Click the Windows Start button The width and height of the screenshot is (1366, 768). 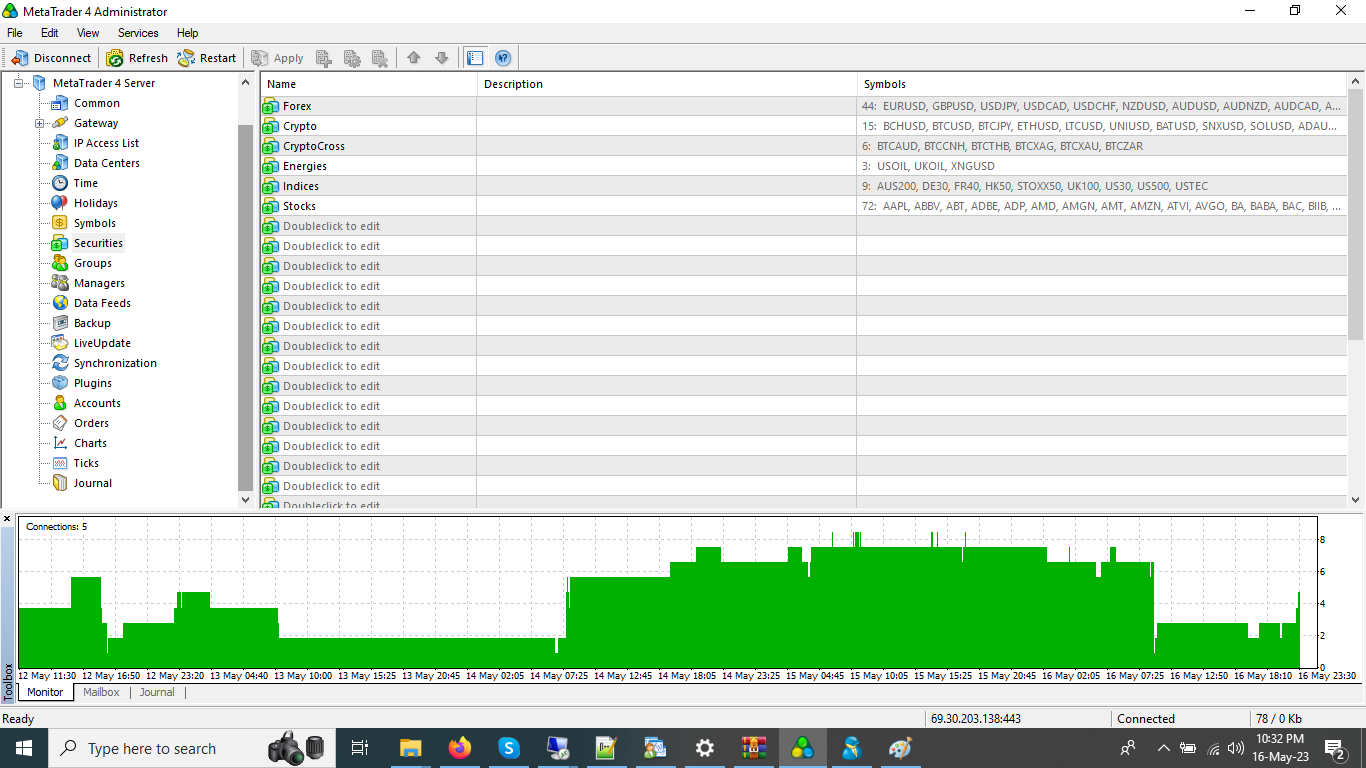pos(24,748)
